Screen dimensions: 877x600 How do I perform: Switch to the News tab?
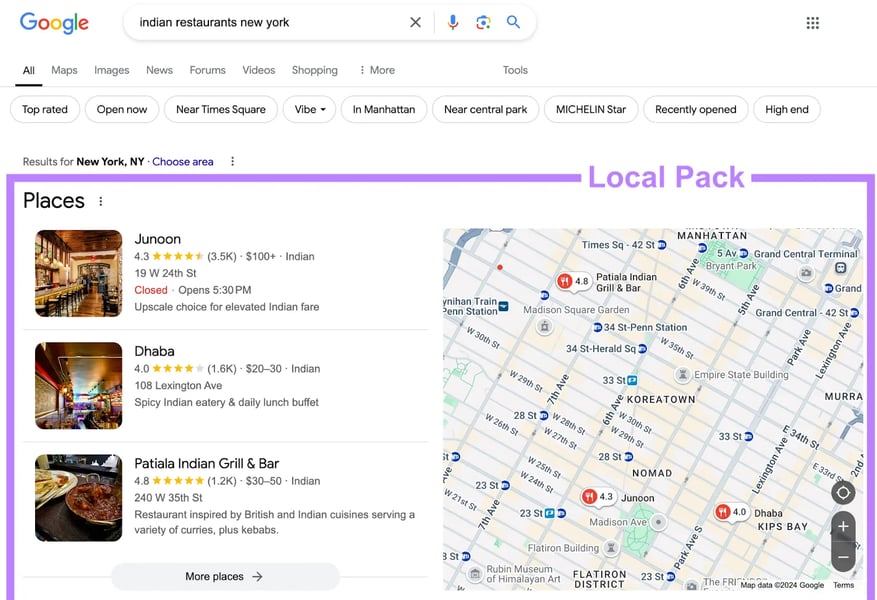coord(159,70)
